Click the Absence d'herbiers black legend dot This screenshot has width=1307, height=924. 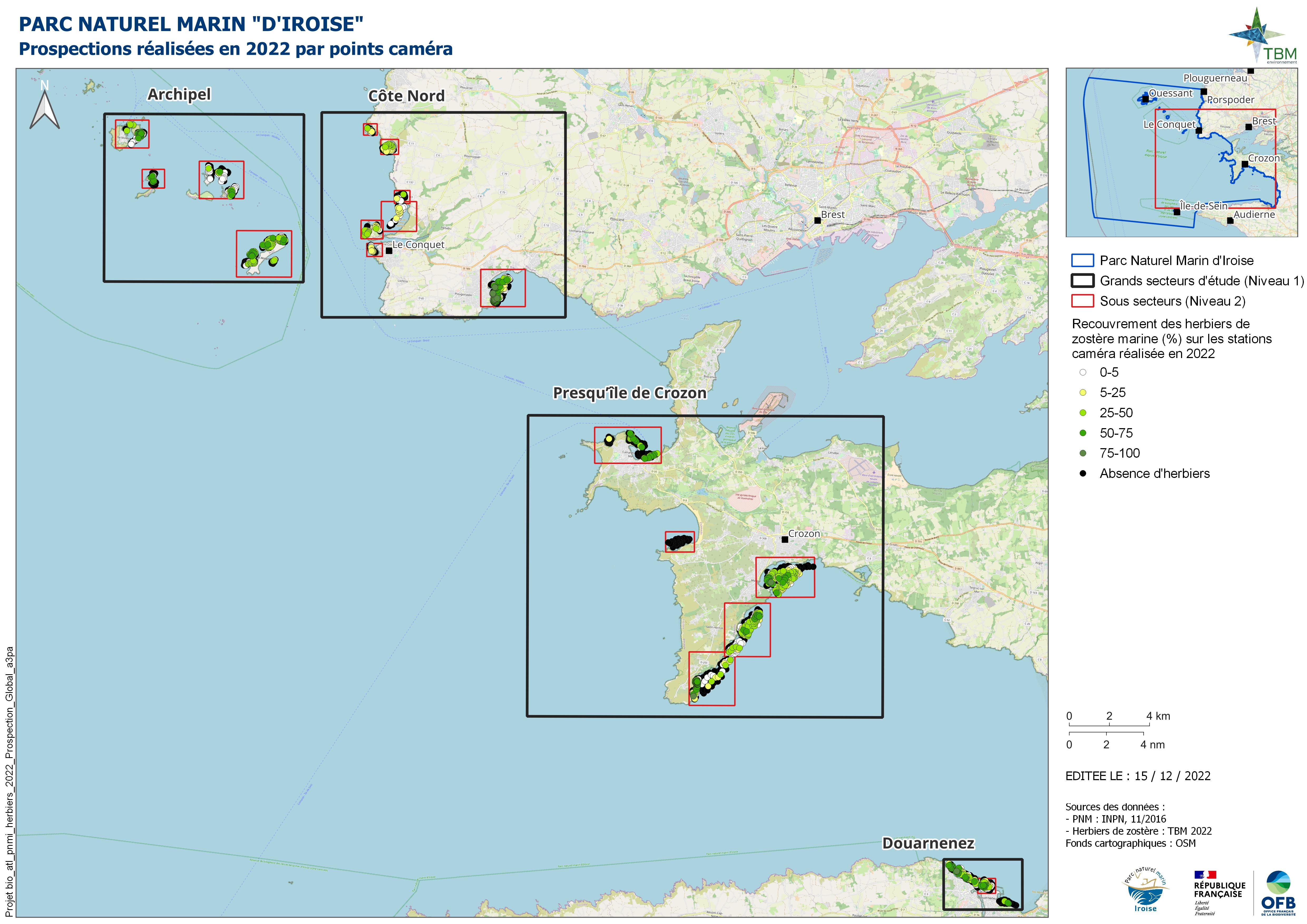[1083, 474]
